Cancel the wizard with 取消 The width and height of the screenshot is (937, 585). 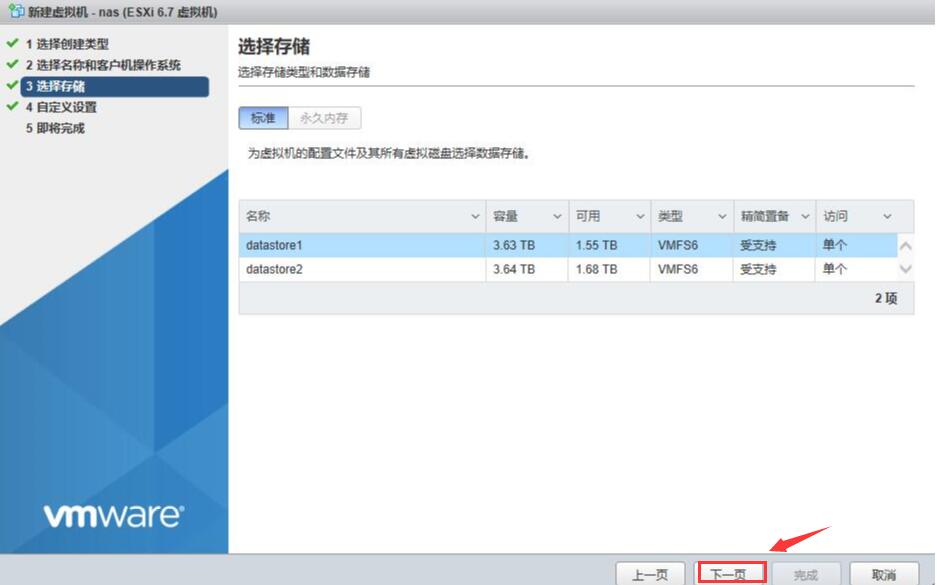(x=884, y=574)
